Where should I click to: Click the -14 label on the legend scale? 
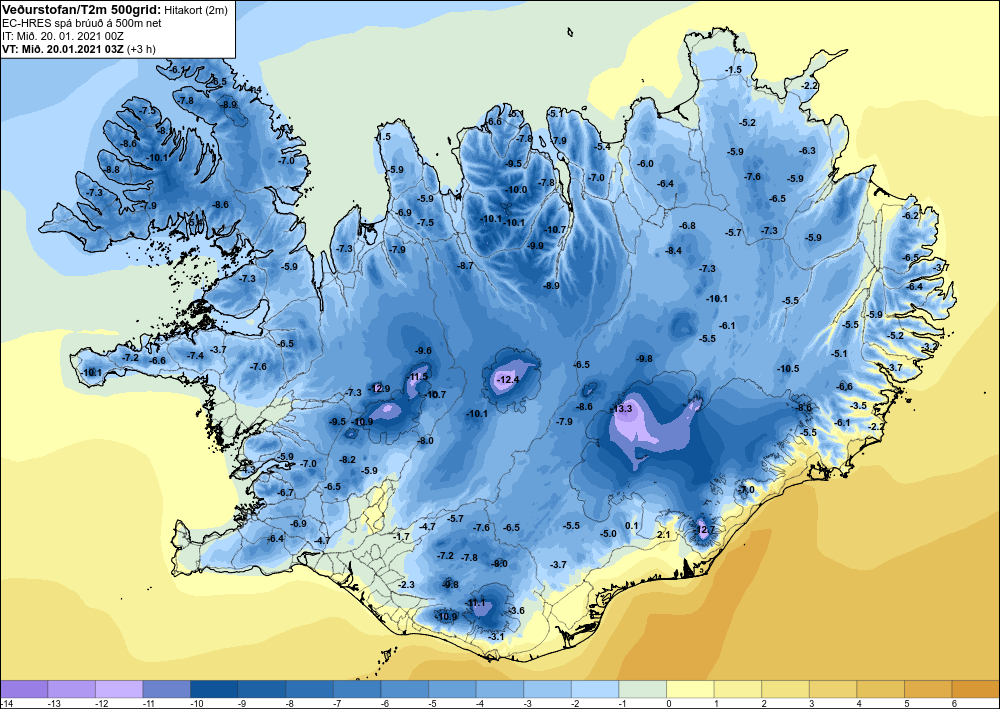pos(6,703)
